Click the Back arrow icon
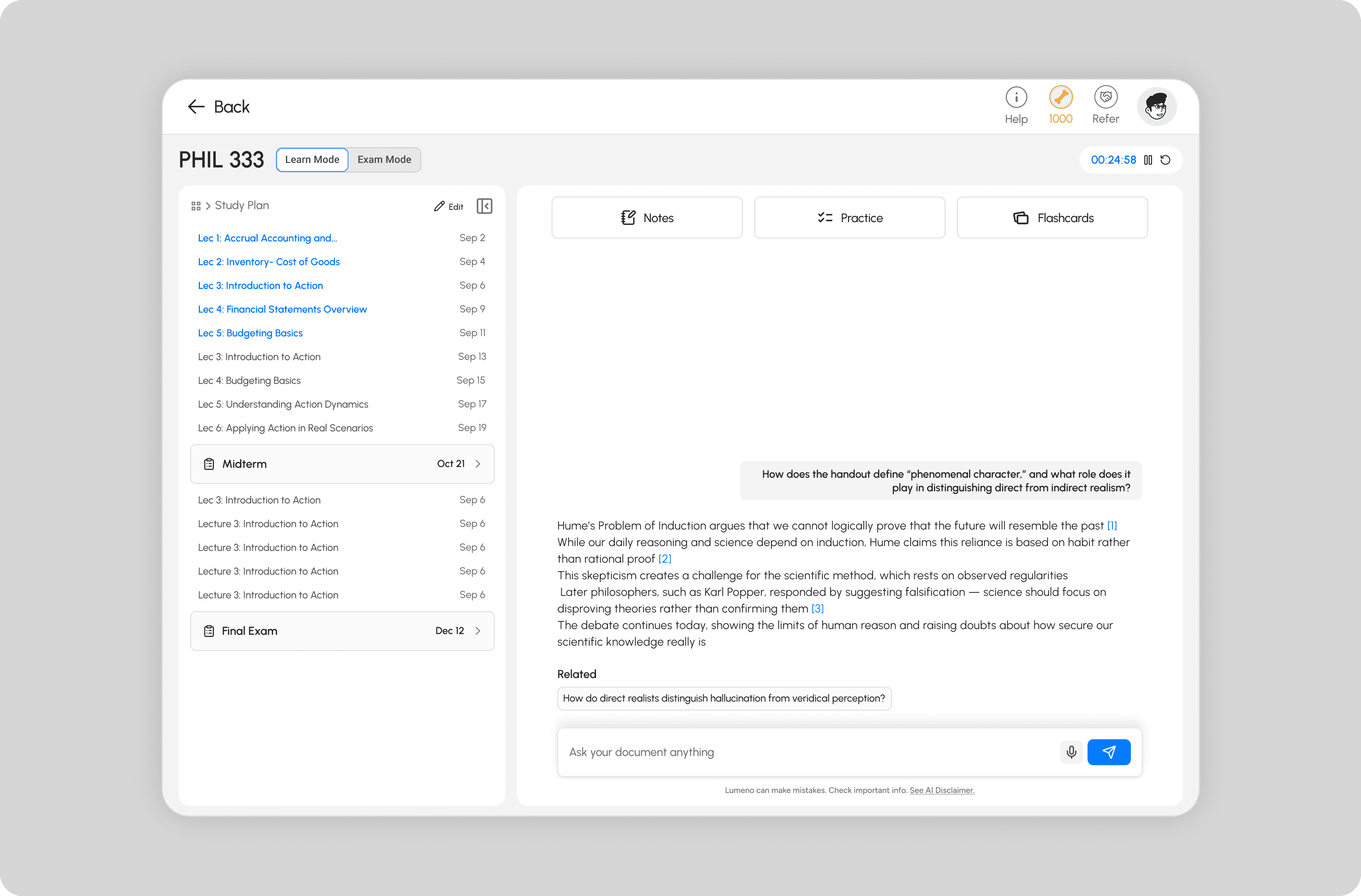1361x896 pixels. (x=196, y=106)
